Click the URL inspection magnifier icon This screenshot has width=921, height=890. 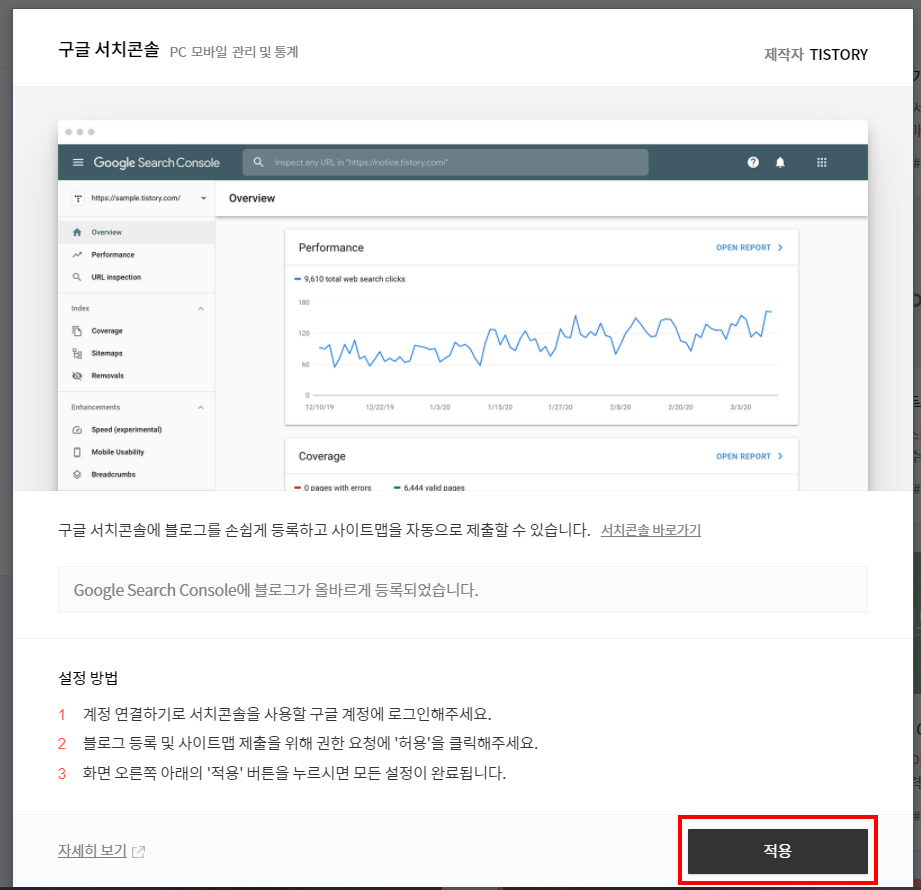(77, 277)
